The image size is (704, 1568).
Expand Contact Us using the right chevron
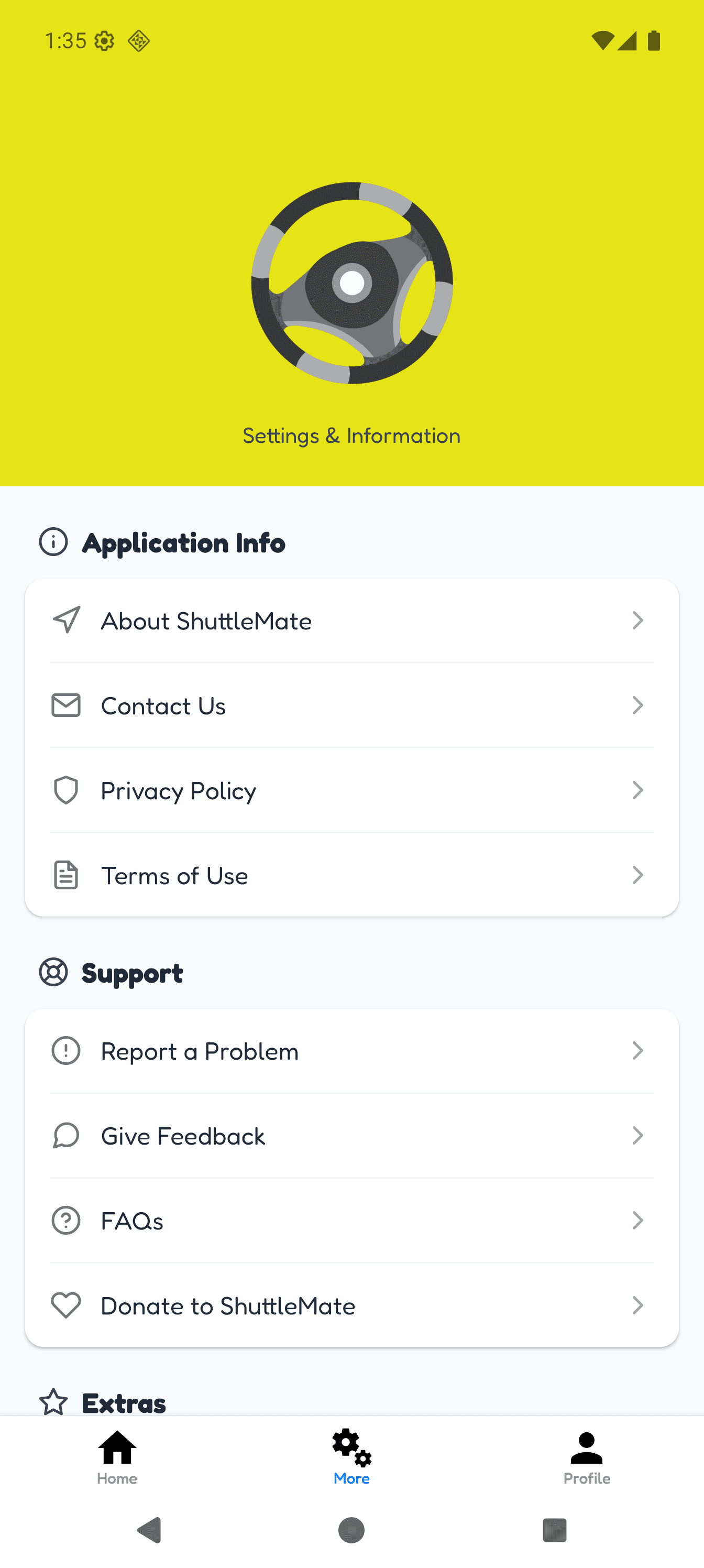pyautogui.click(x=637, y=705)
